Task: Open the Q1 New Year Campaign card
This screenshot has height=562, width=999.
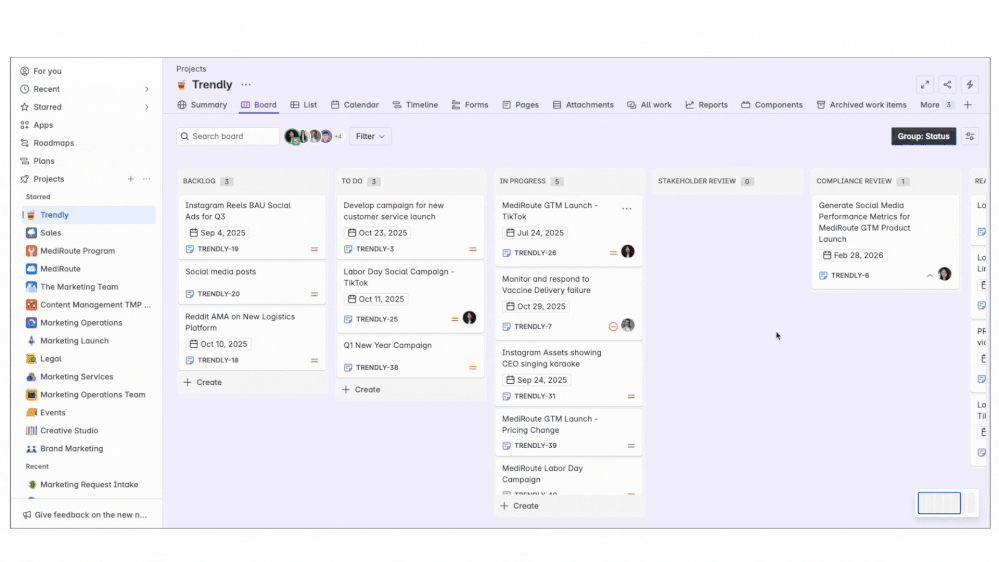Action: click(410, 356)
